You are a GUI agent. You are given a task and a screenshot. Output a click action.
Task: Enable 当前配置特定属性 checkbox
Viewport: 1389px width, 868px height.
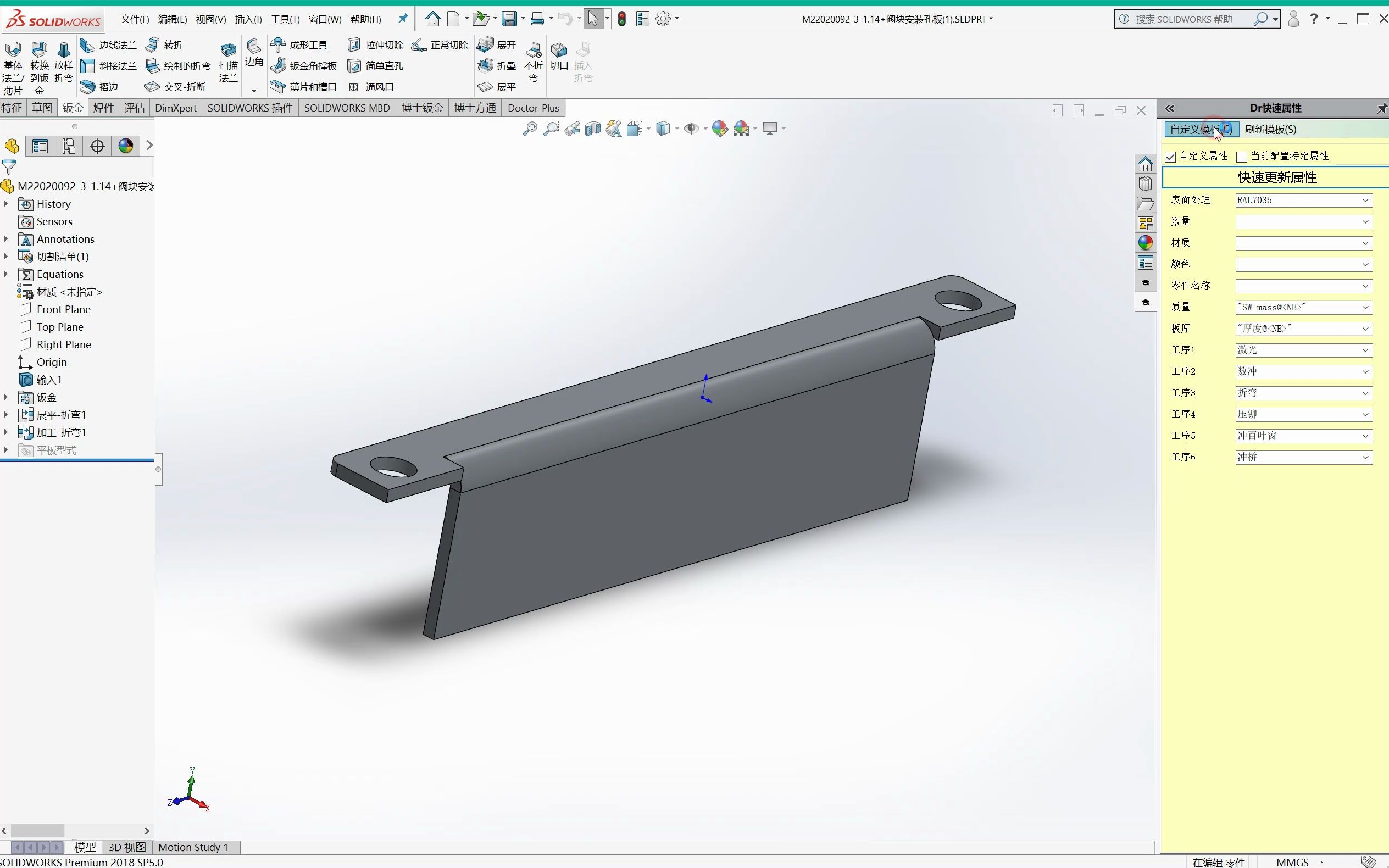coord(1244,156)
